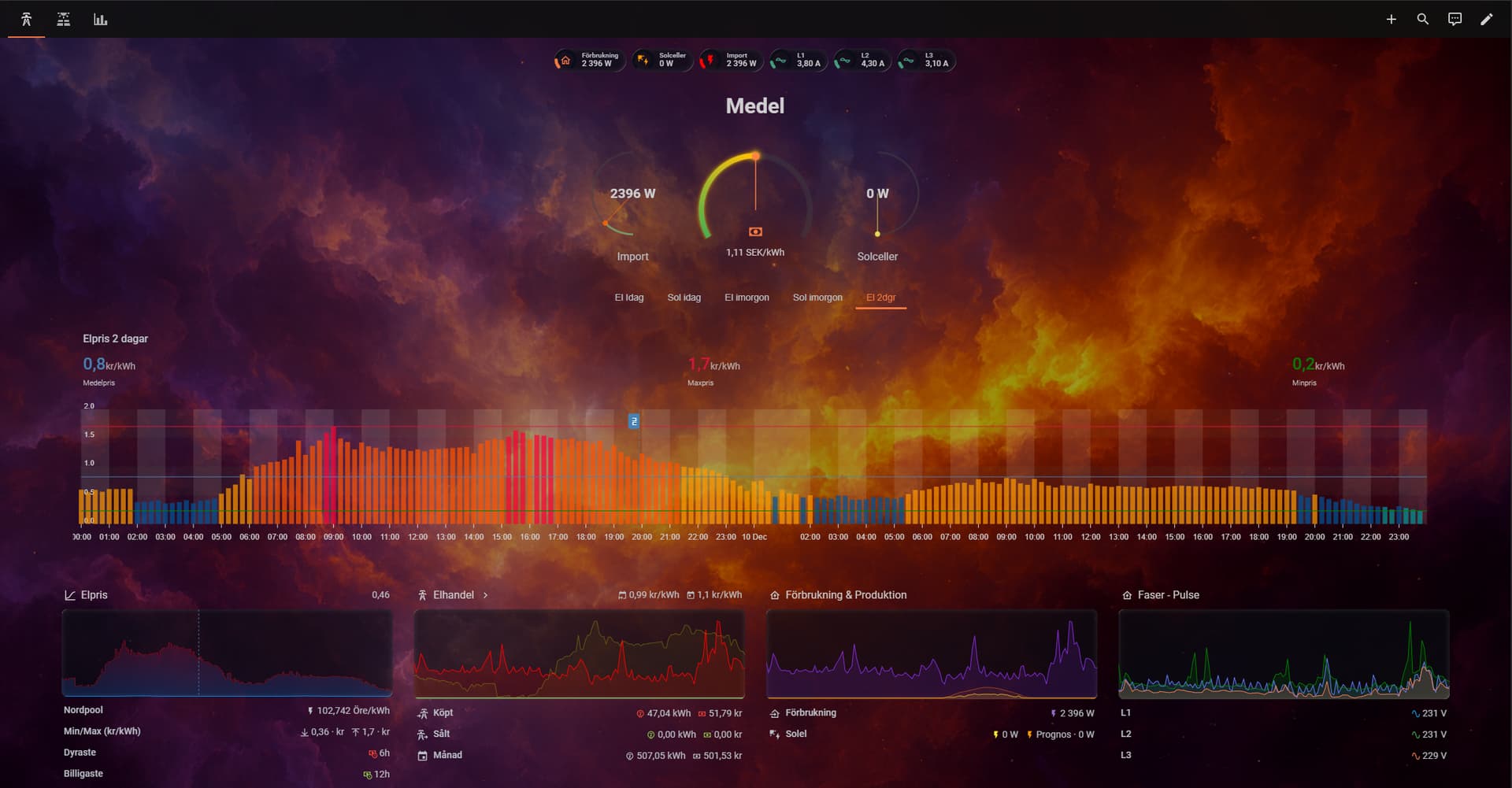Open the Elhandel mini graph
Viewport: 1512px width, 788px height.
[580, 653]
